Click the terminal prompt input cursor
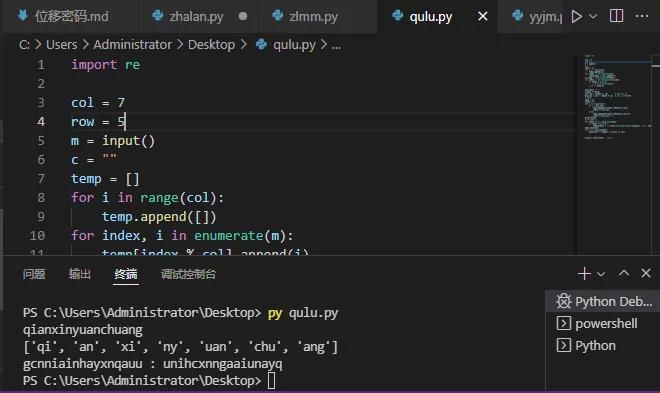The width and height of the screenshot is (660, 393). [271, 381]
